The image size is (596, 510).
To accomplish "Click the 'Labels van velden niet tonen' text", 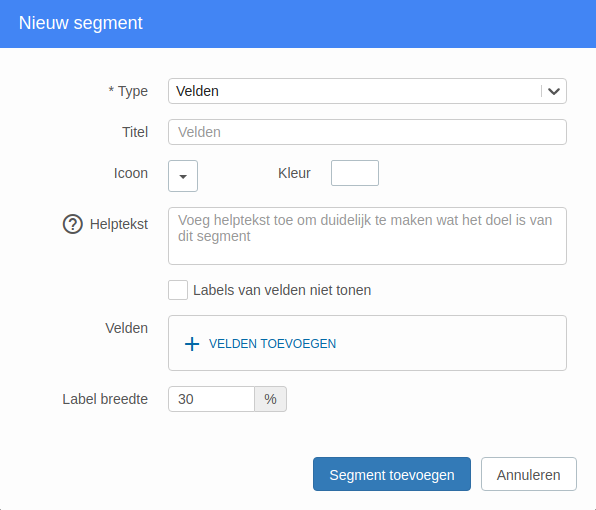I will click(x=282, y=290).
